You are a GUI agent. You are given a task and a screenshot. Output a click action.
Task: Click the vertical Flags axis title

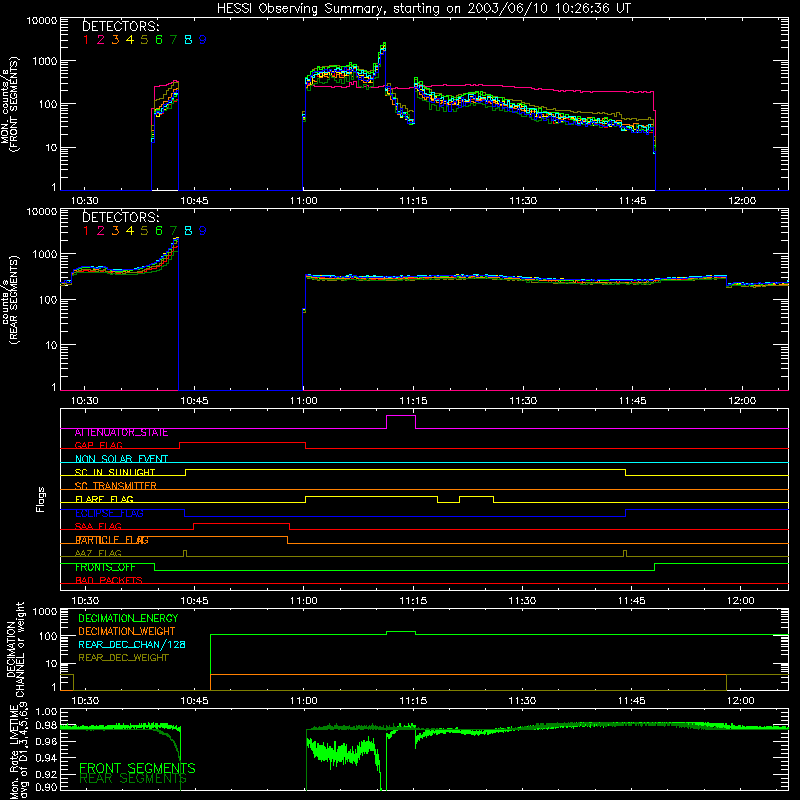coord(41,499)
